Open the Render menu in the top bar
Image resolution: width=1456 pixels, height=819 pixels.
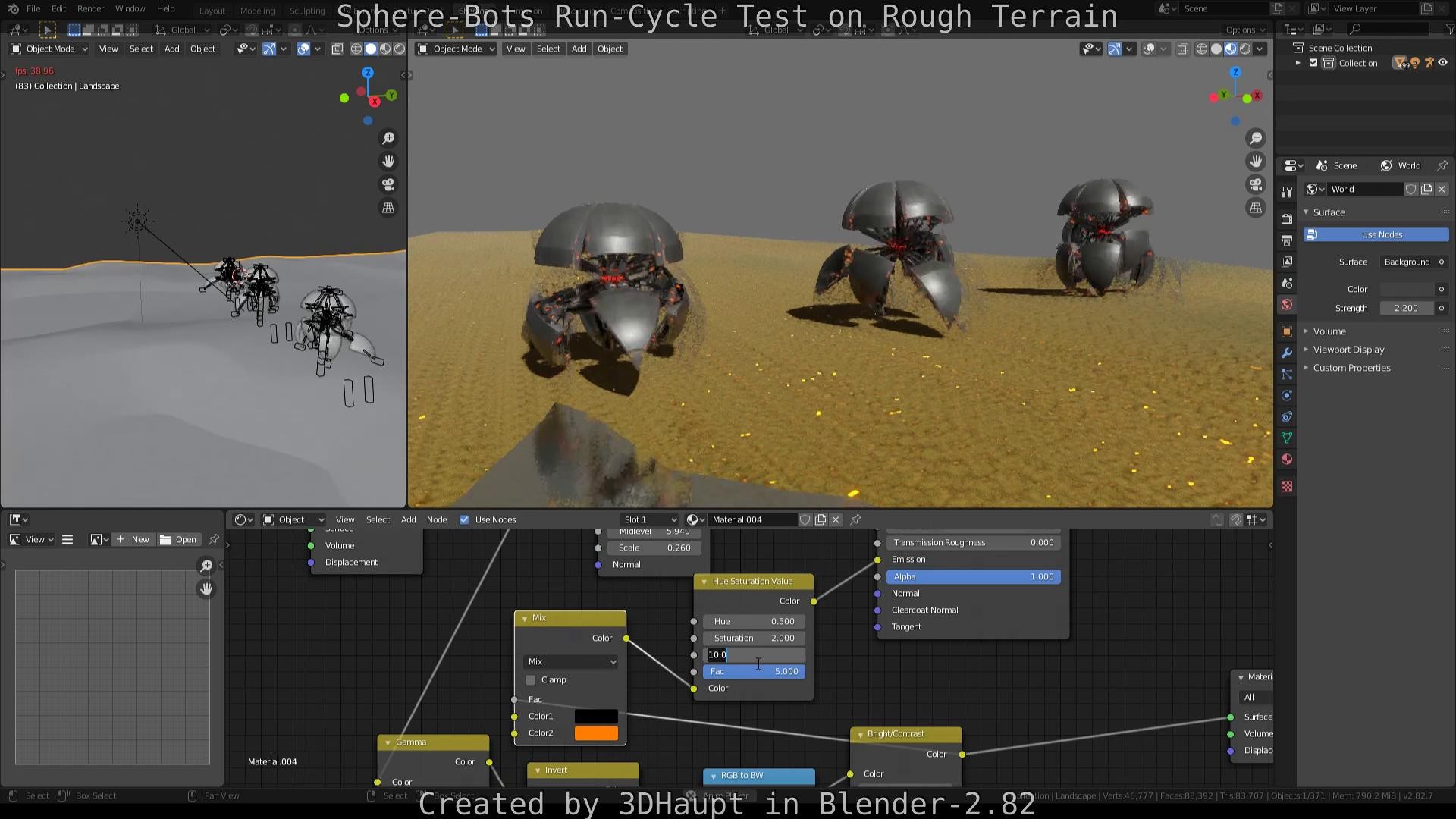tap(90, 8)
